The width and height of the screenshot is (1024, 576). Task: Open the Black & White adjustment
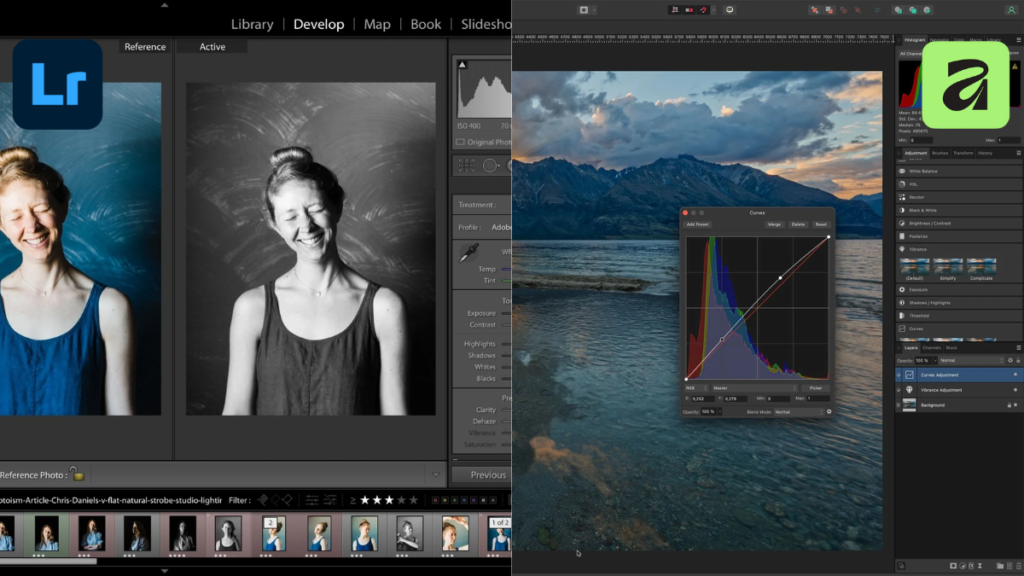(x=923, y=210)
